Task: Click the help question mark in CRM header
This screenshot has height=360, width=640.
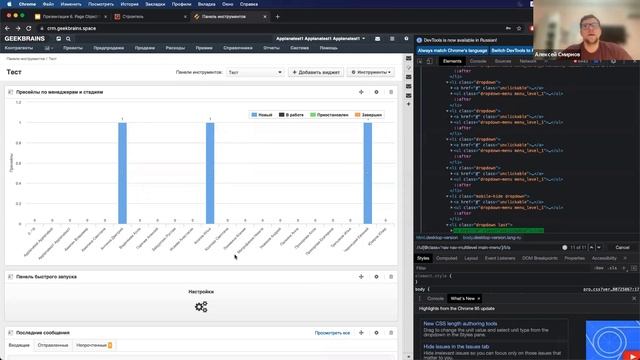Action: (x=406, y=39)
